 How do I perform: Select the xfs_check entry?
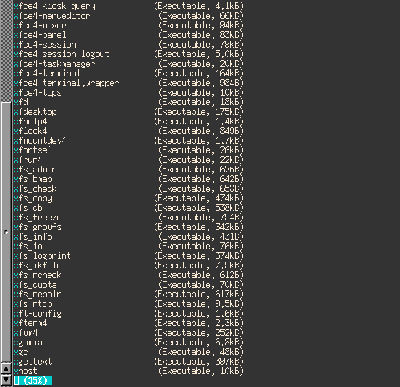pos(129,188)
